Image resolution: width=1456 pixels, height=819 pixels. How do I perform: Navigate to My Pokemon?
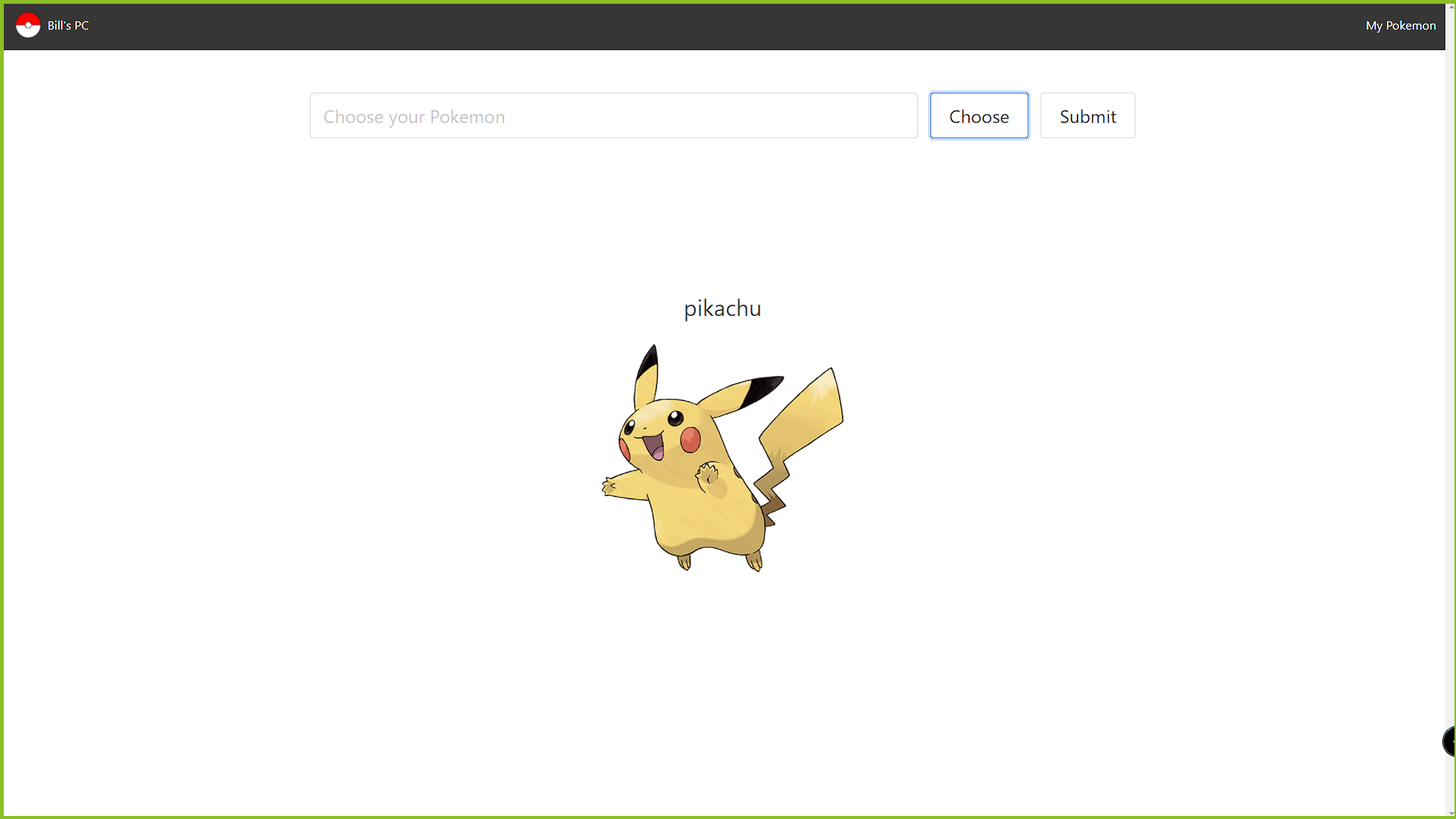(1400, 25)
